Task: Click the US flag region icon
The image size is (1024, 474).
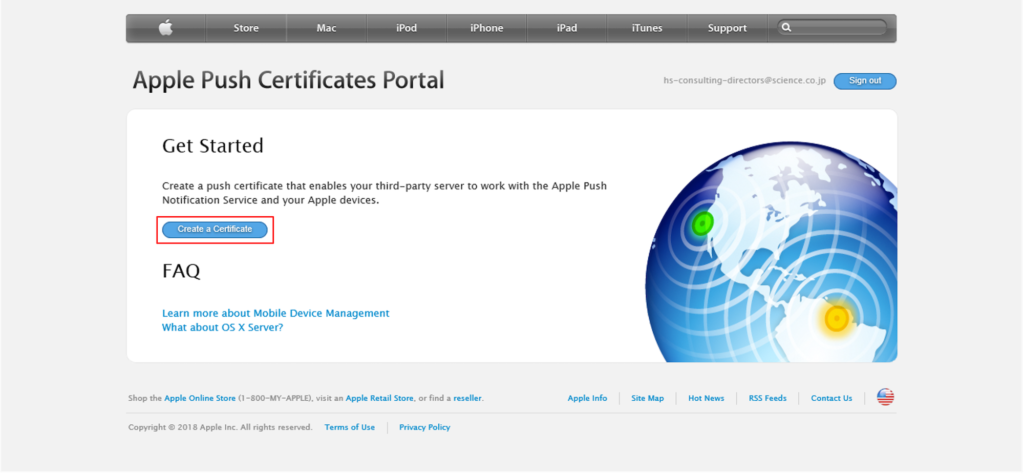Action: [x=885, y=397]
